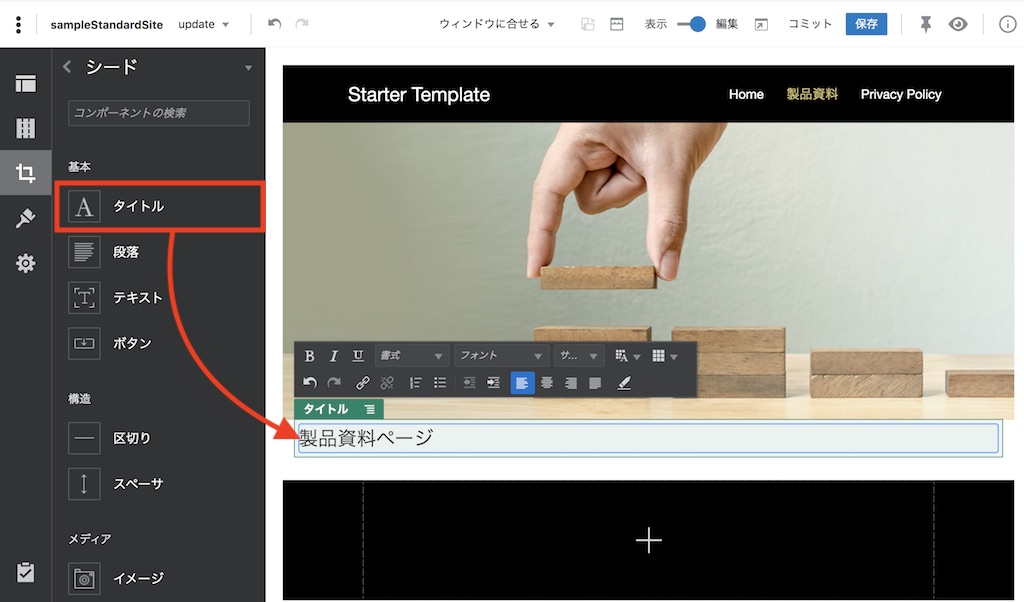Insert a link with the chain icon
1024x602 pixels.
(363, 383)
